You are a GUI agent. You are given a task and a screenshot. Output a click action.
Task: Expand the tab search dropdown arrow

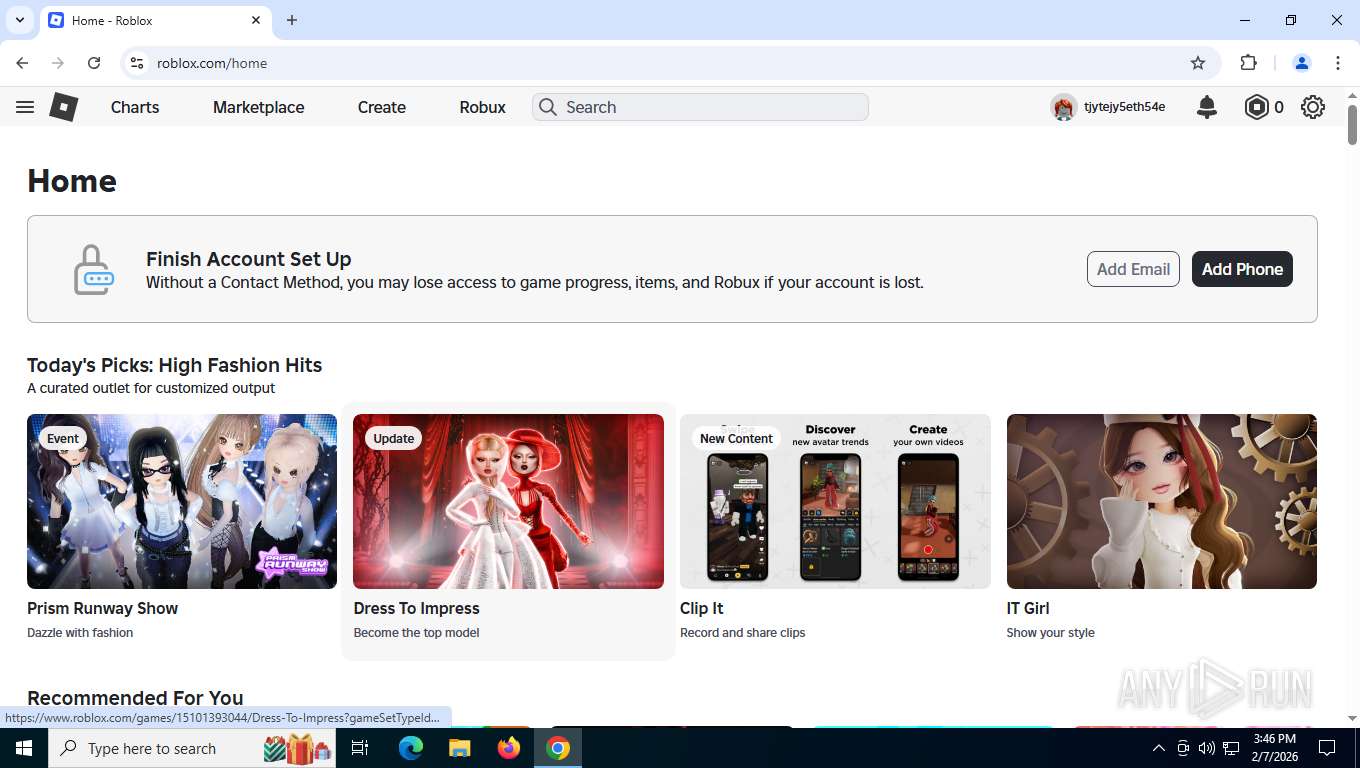(x=19, y=20)
